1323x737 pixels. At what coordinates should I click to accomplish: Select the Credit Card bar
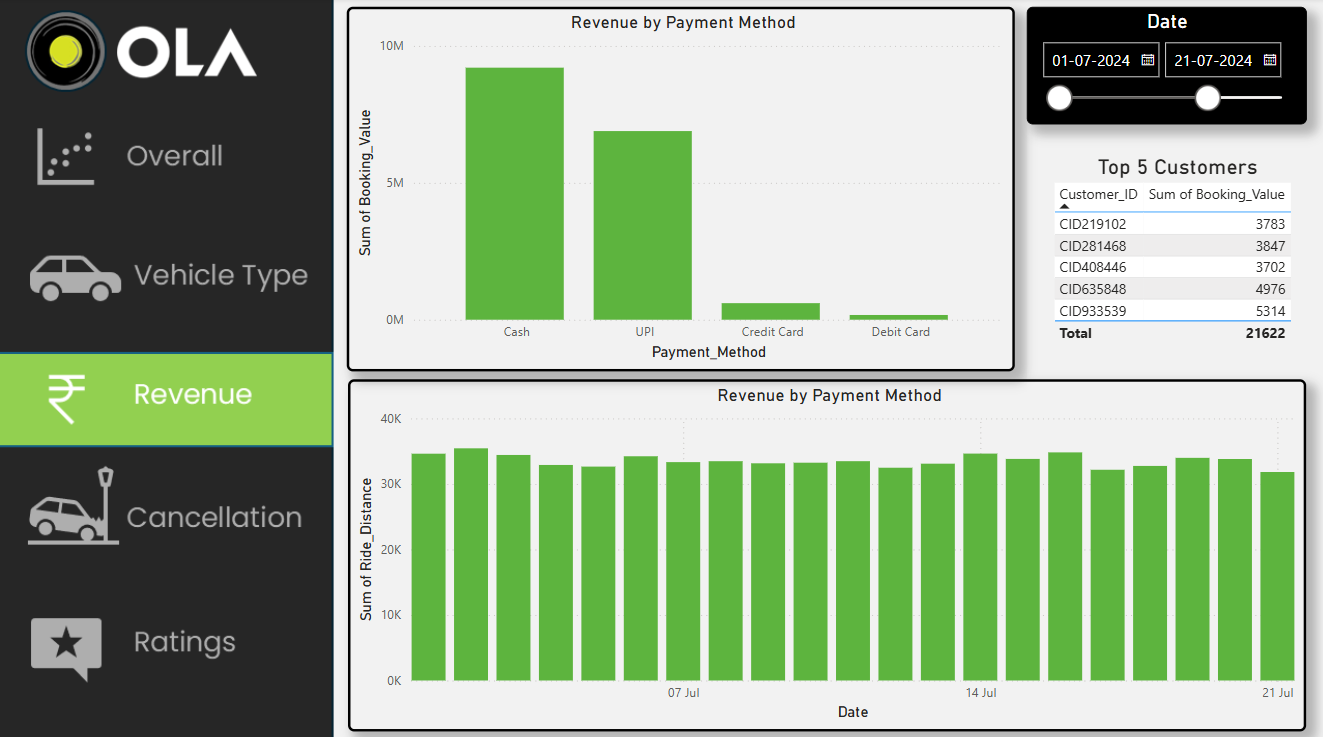pos(771,311)
